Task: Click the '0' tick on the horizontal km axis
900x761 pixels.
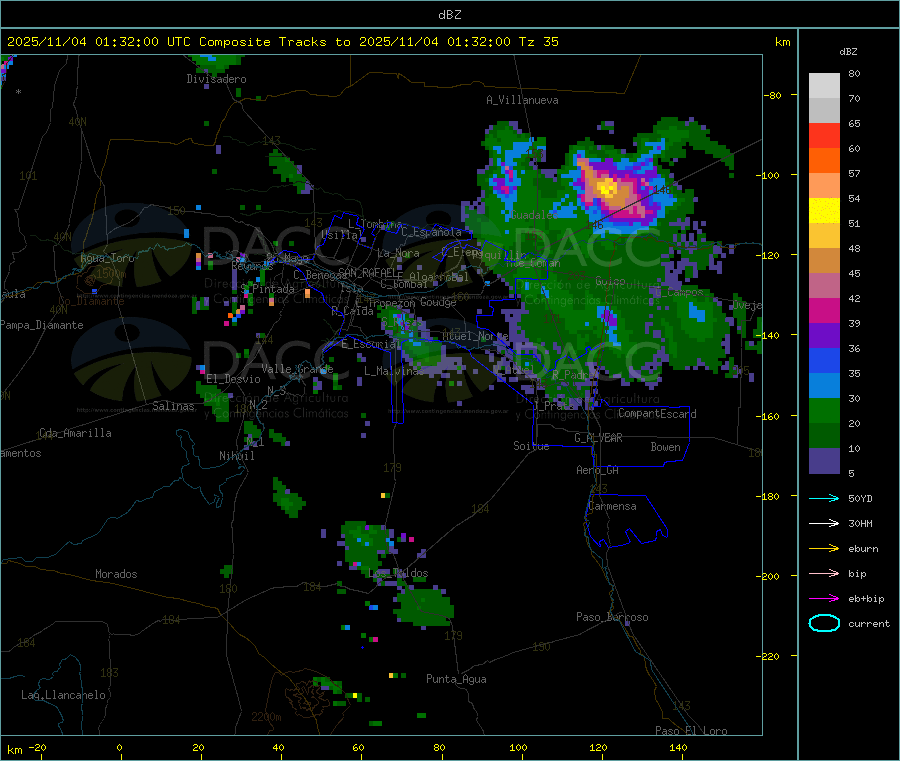Action: click(x=119, y=747)
